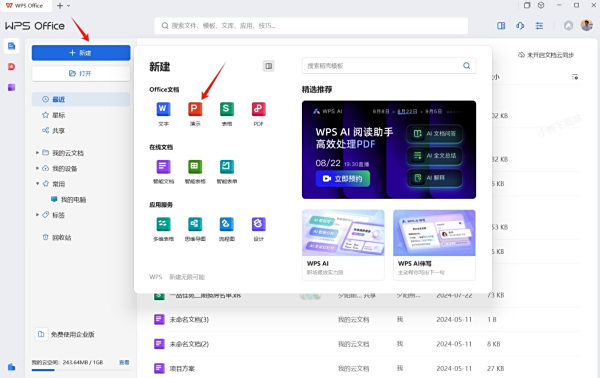Click 立即预约 on the banner

click(x=343, y=179)
